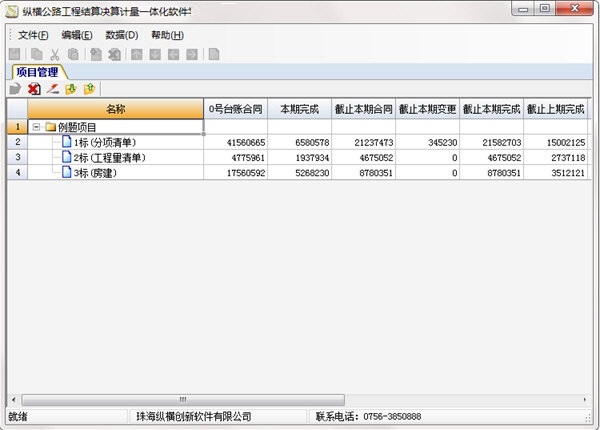Click the red pencil rename icon
Image resolution: width=600 pixels, height=430 pixels.
coord(52,89)
